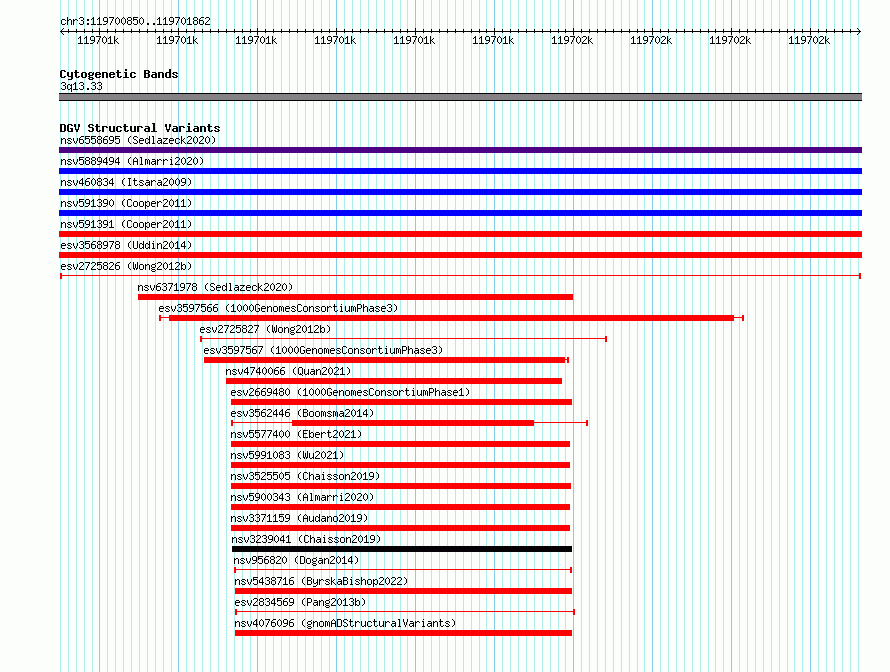Click the thin red line under nsv956820
890x672 pixels.
coord(403,570)
